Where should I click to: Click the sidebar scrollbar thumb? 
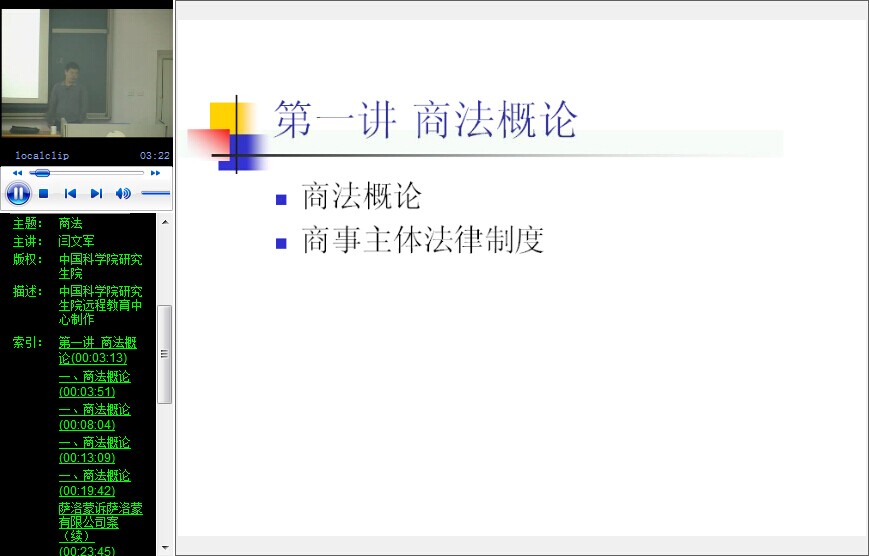165,354
